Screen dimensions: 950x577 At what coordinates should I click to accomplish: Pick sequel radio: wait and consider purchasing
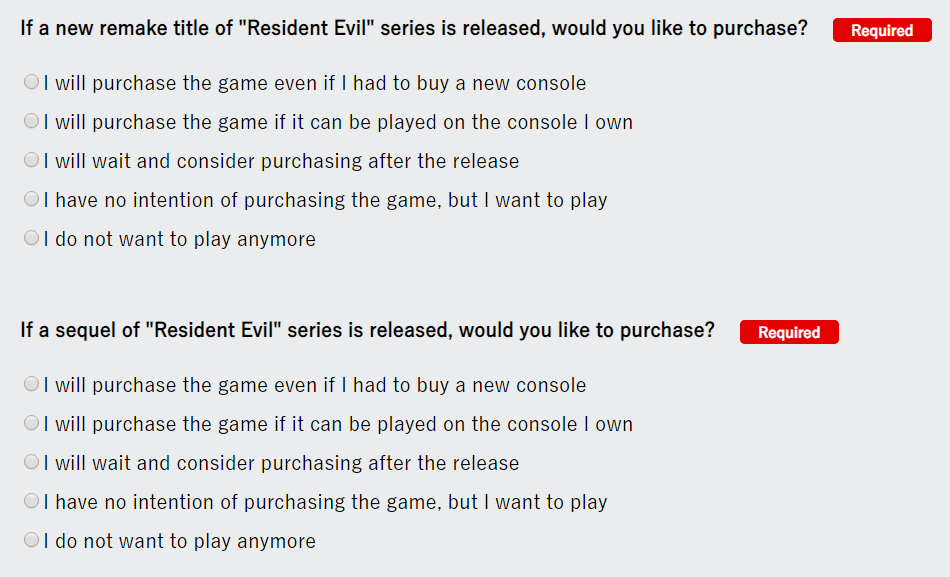(32, 462)
